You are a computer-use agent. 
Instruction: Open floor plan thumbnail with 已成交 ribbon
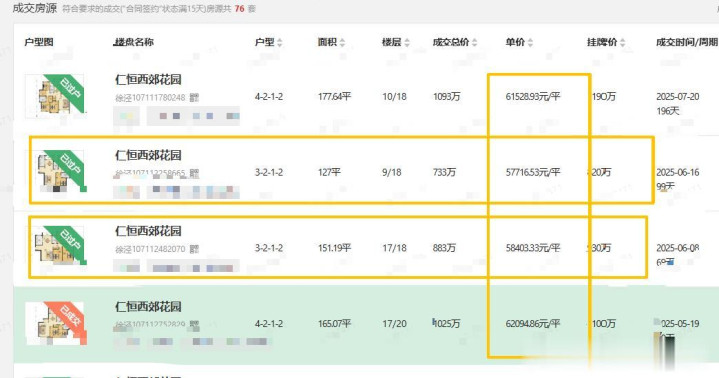point(55,323)
